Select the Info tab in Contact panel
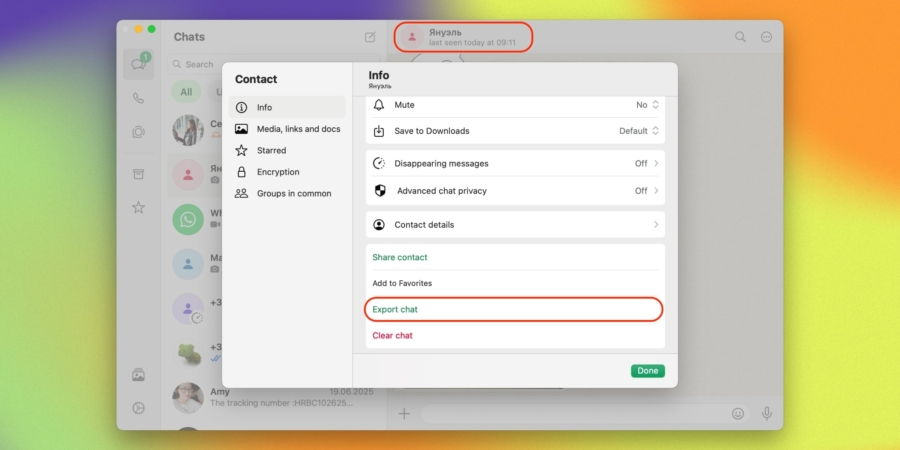This screenshot has width=900, height=450. point(287,107)
